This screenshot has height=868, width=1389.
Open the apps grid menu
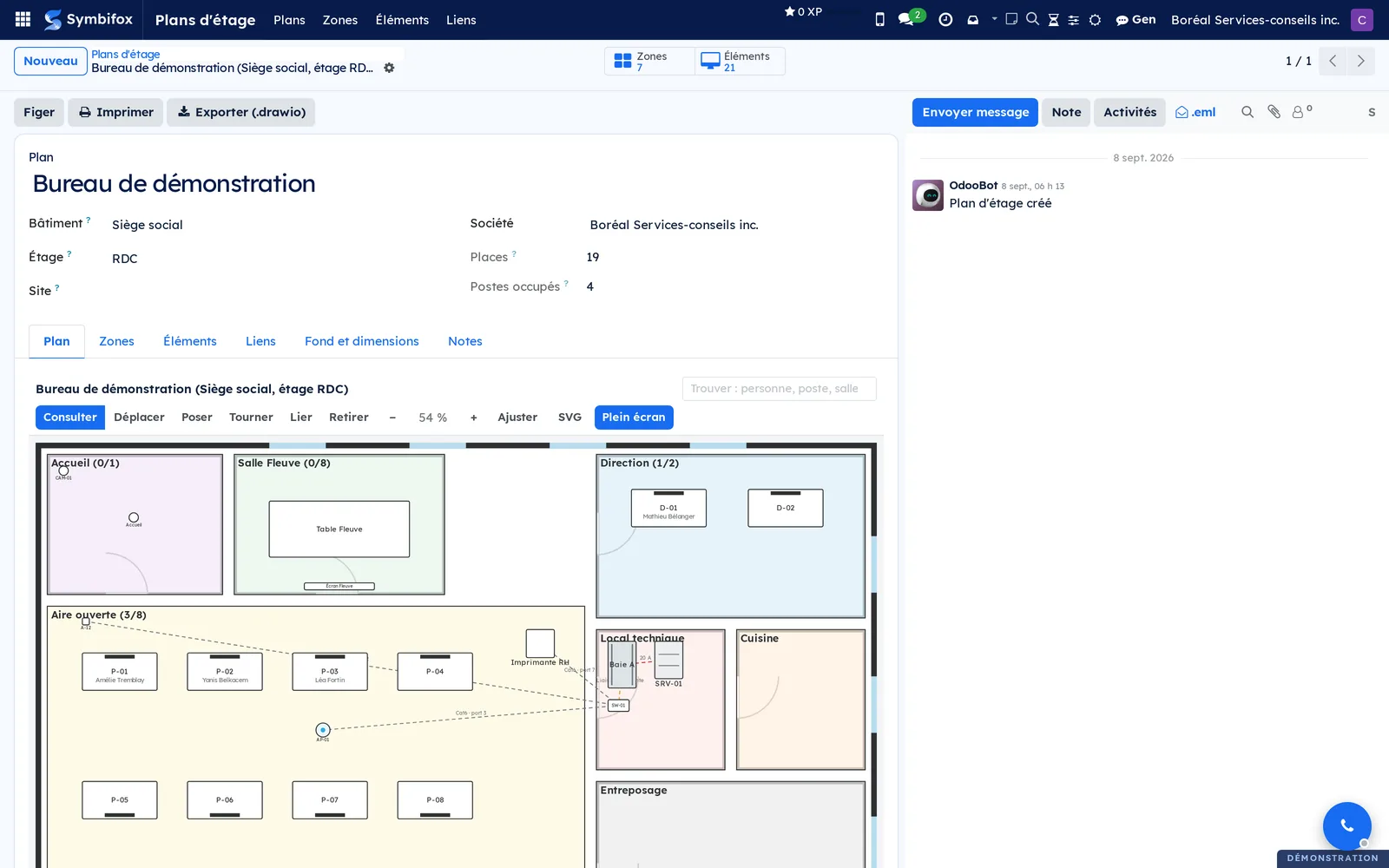pyautogui.click(x=23, y=19)
